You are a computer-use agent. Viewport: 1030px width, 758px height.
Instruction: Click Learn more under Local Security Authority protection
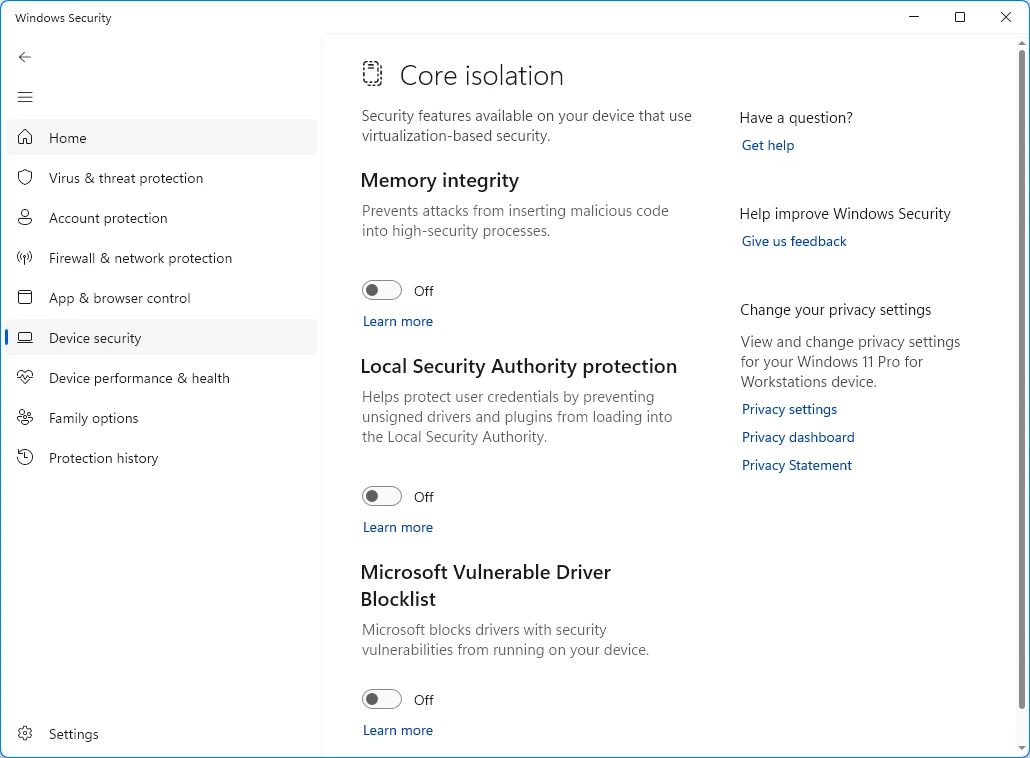coord(397,527)
